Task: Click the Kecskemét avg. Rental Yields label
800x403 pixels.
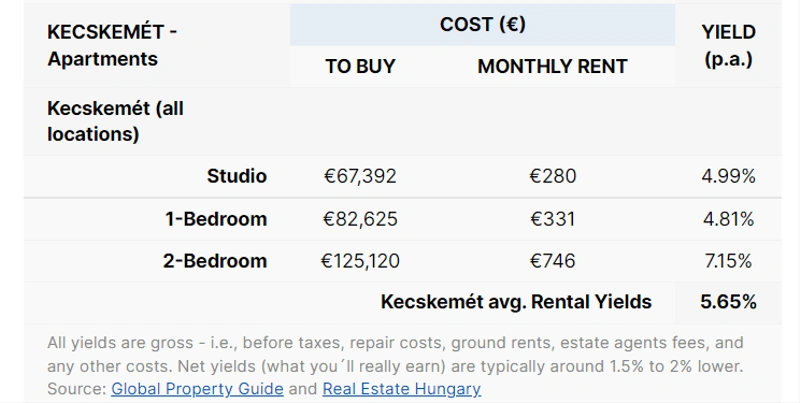Action: point(516,301)
